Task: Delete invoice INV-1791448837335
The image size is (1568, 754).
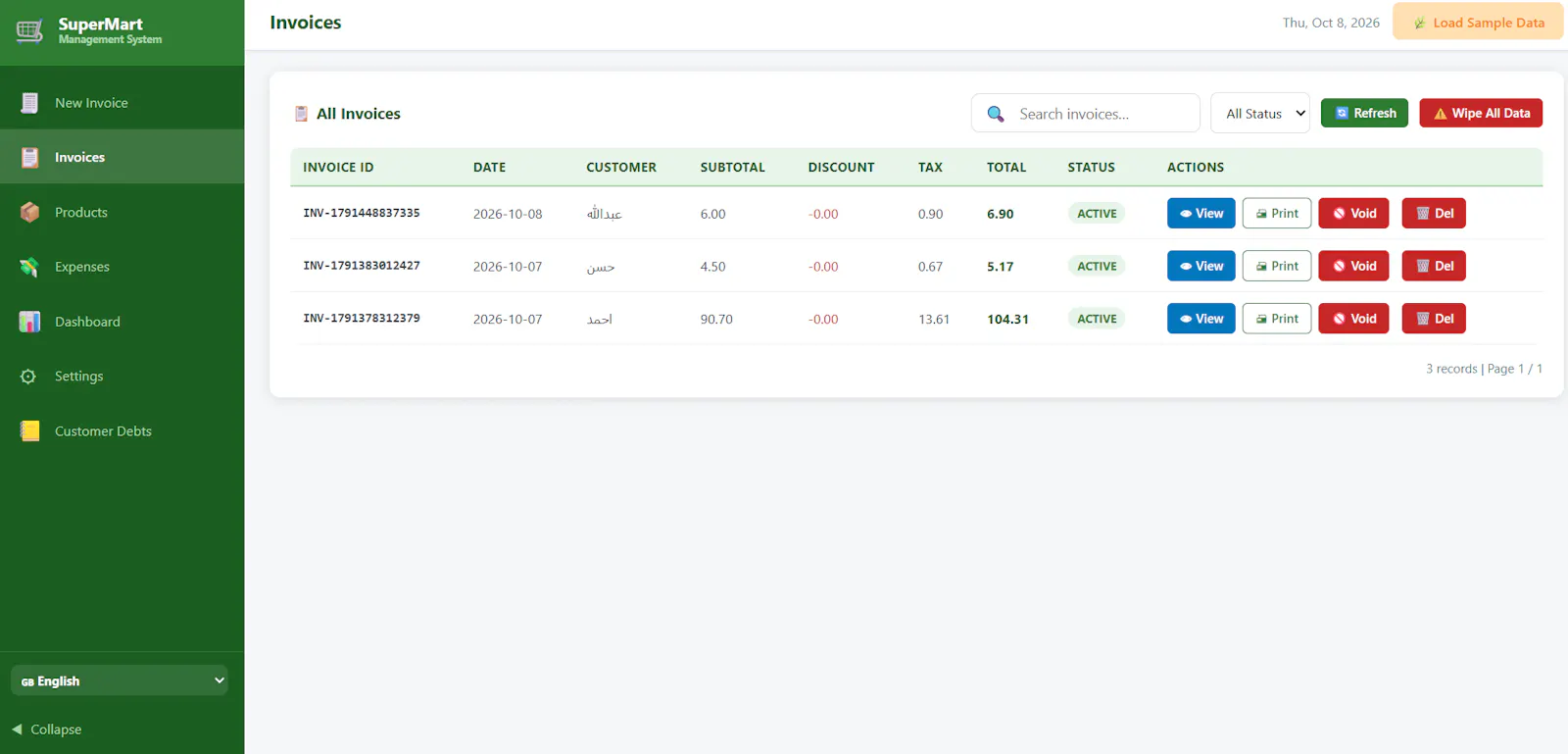Action: 1434,213
